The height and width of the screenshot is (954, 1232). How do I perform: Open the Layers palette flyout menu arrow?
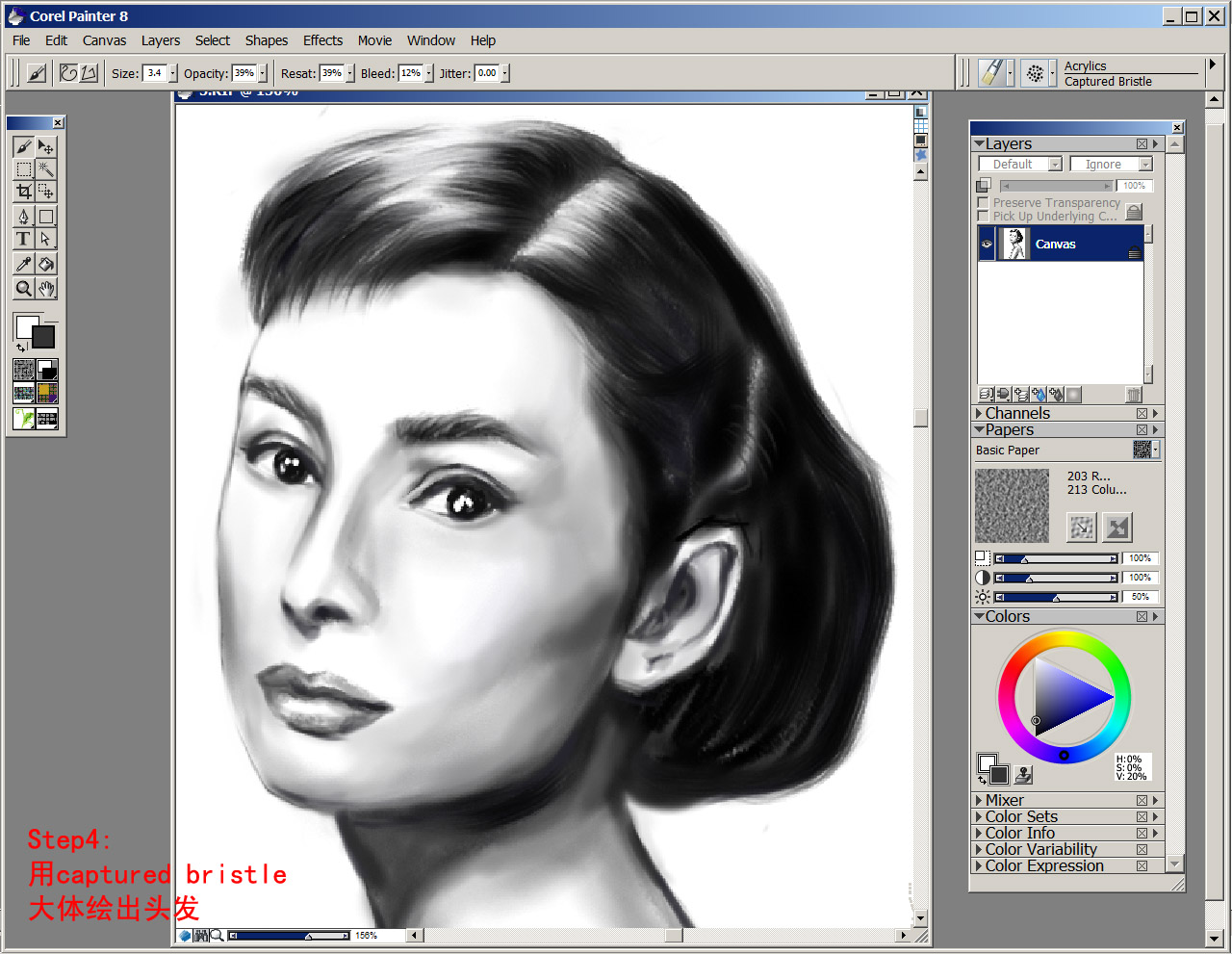click(x=1156, y=143)
